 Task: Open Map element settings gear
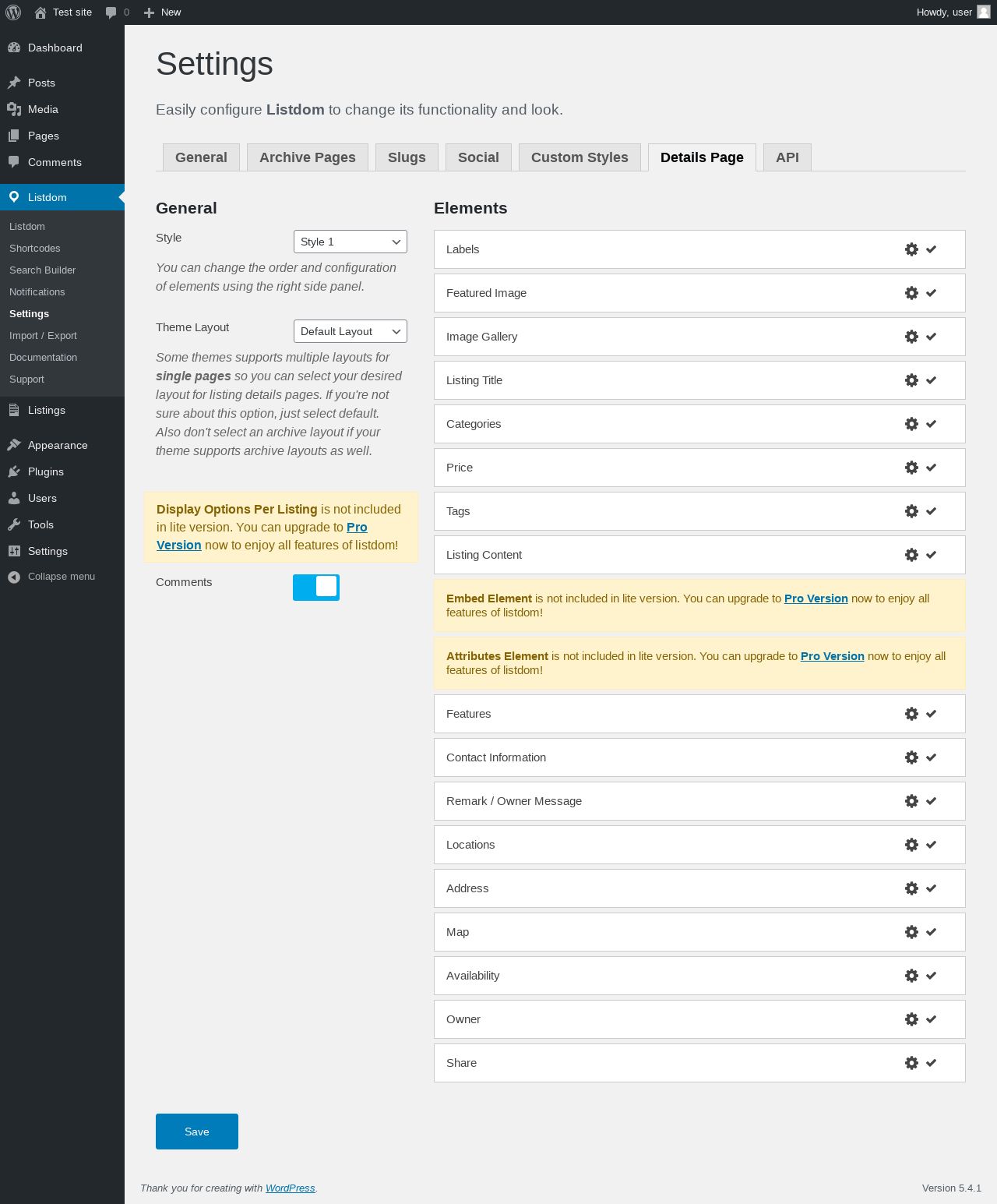(x=911, y=932)
